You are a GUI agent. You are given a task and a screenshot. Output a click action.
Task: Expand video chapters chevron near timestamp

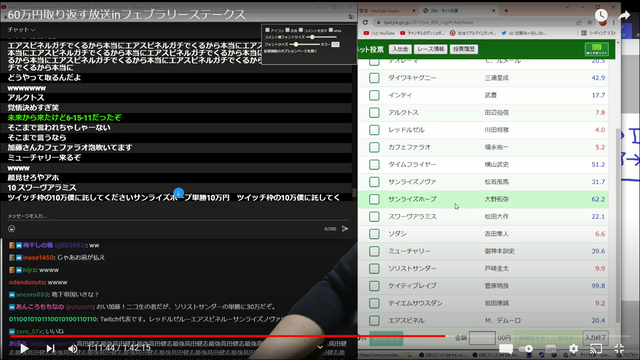pos(320,347)
